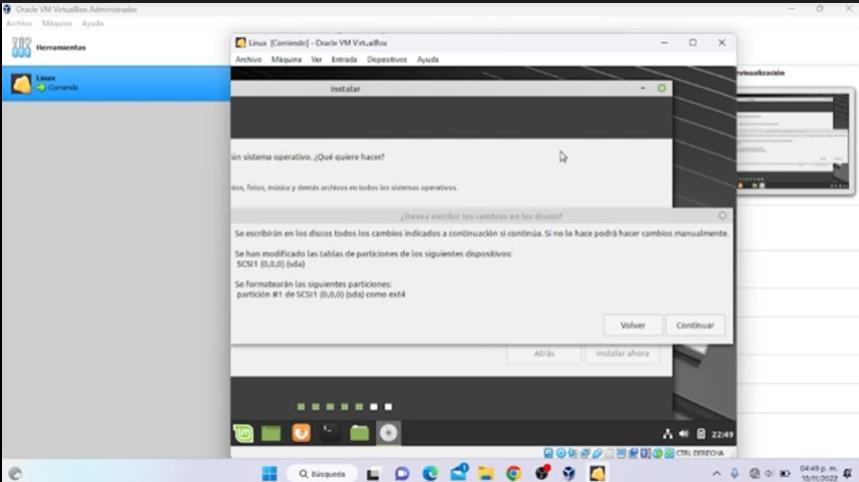859x482 pixels.
Task: Open the Windows Start menu
Action: 270,473
